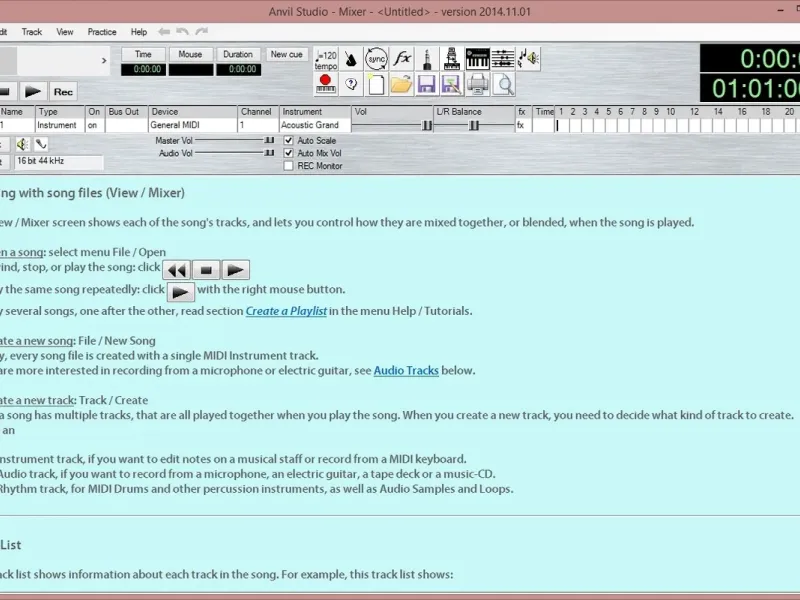Click the redo arrow in the menu bar
Screen dimensions: 800x600
(202, 32)
